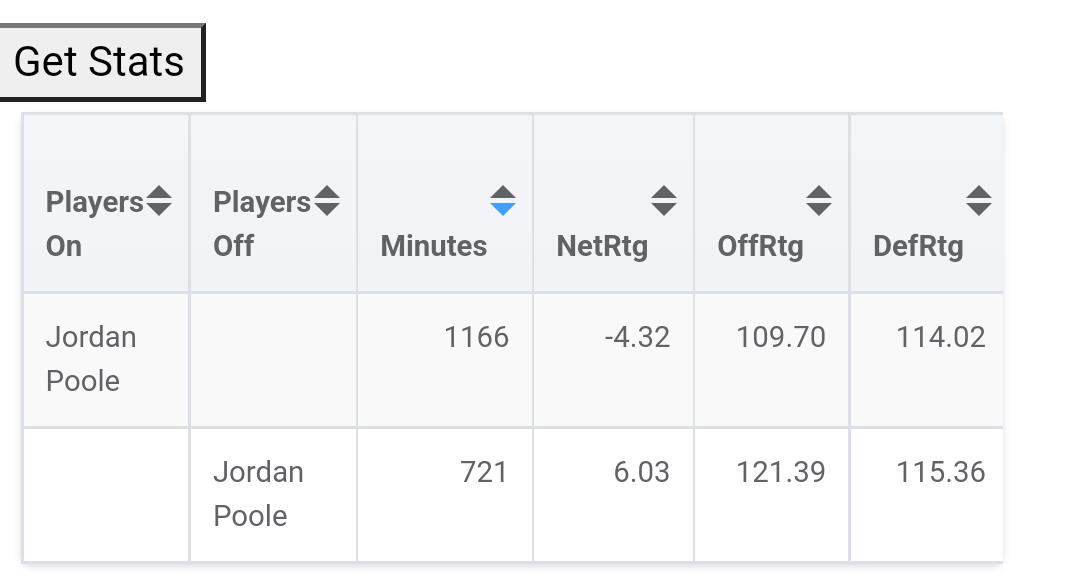Click the OffRtg column header label
The image size is (1080, 580).
(x=760, y=246)
